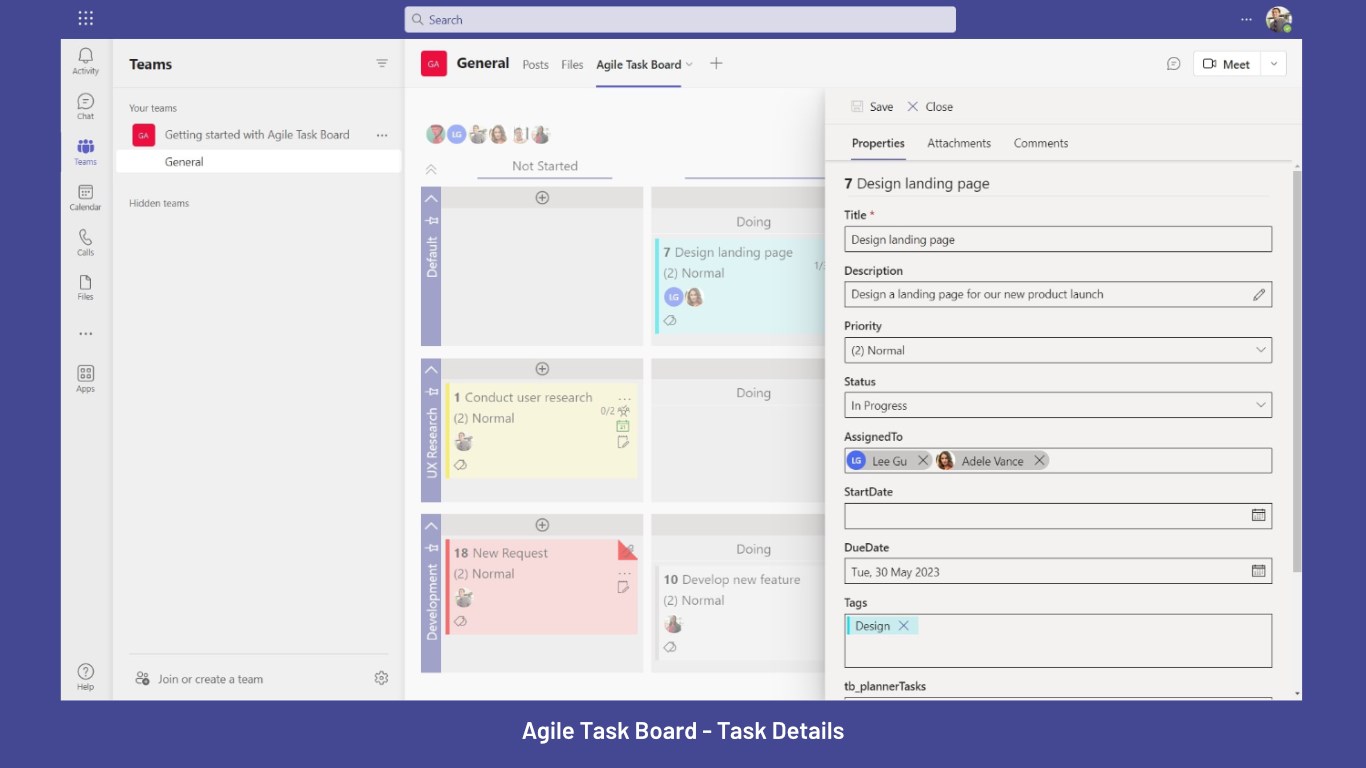This screenshot has width=1366, height=768.
Task: Switch to the Files tab in channel
Action: (572, 65)
